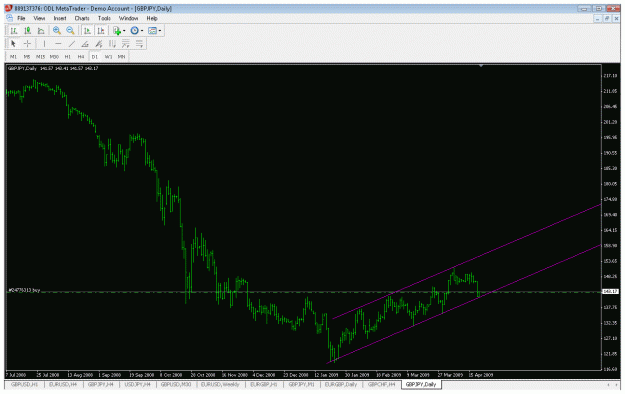The height and width of the screenshot is (394, 625).
Task: Switch to GBPCHF,H4 chart tab
Action: click(x=381, y=384)
